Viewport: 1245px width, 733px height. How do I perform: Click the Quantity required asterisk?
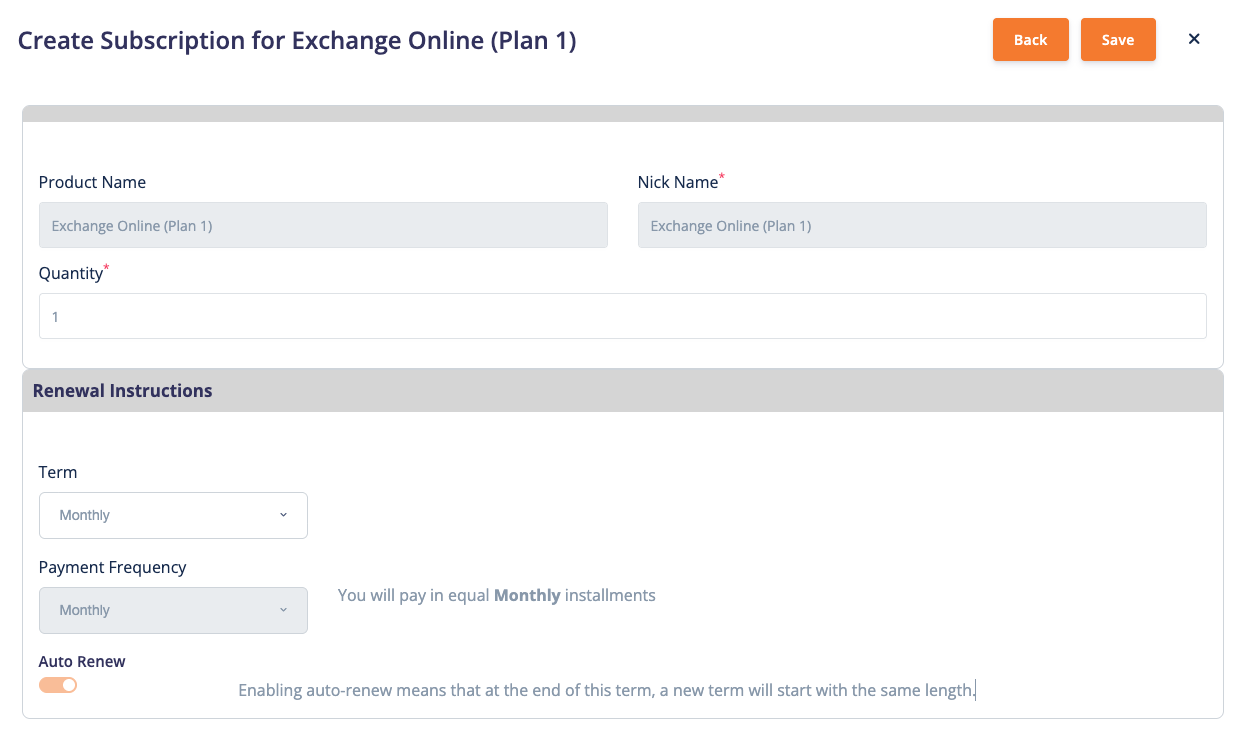coord(104,267)
